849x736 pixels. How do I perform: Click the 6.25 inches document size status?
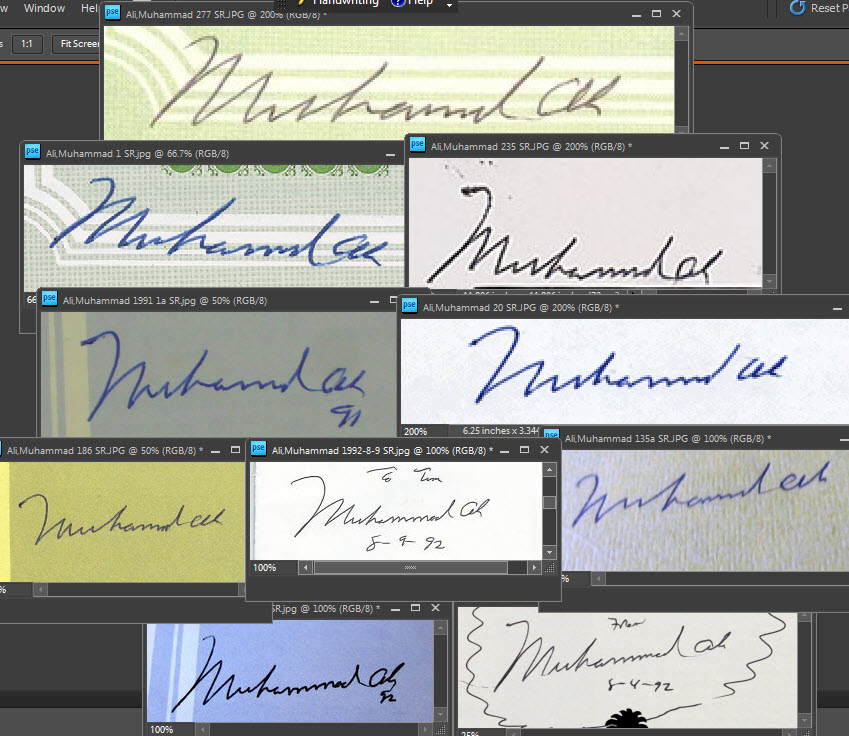(500, 431)
